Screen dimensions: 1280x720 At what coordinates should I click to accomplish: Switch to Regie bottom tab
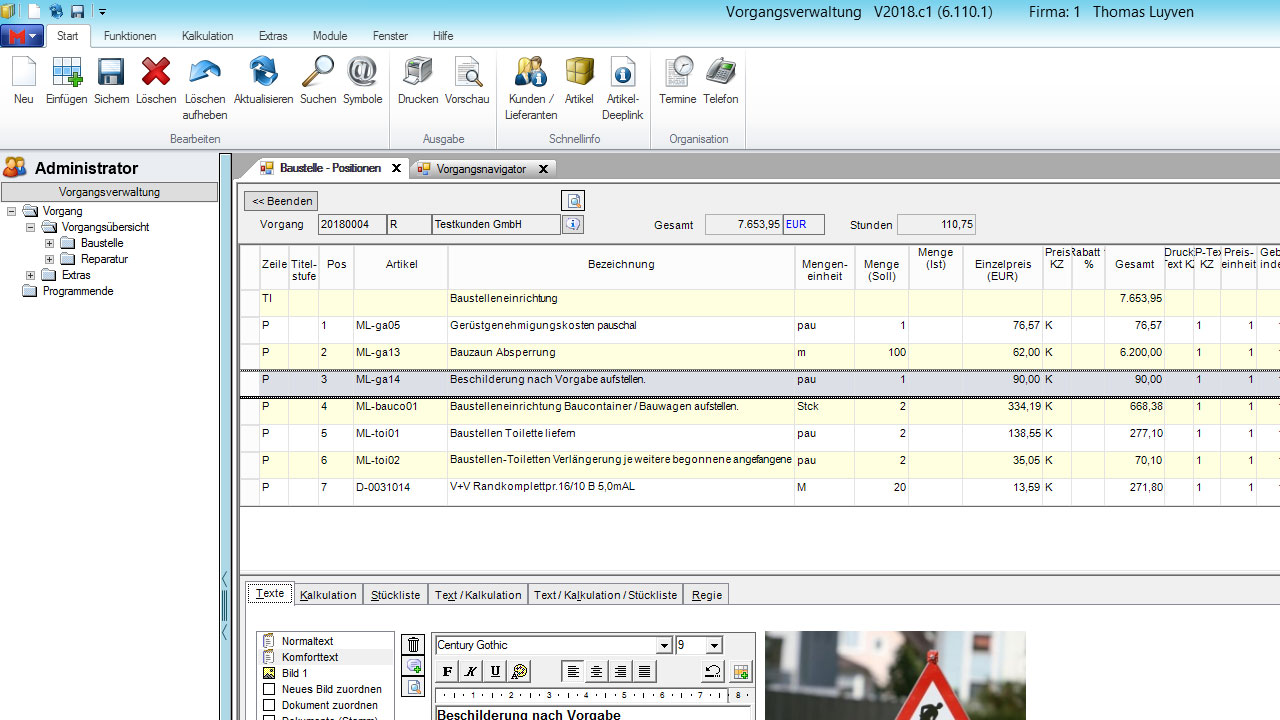tap(707, 594)
